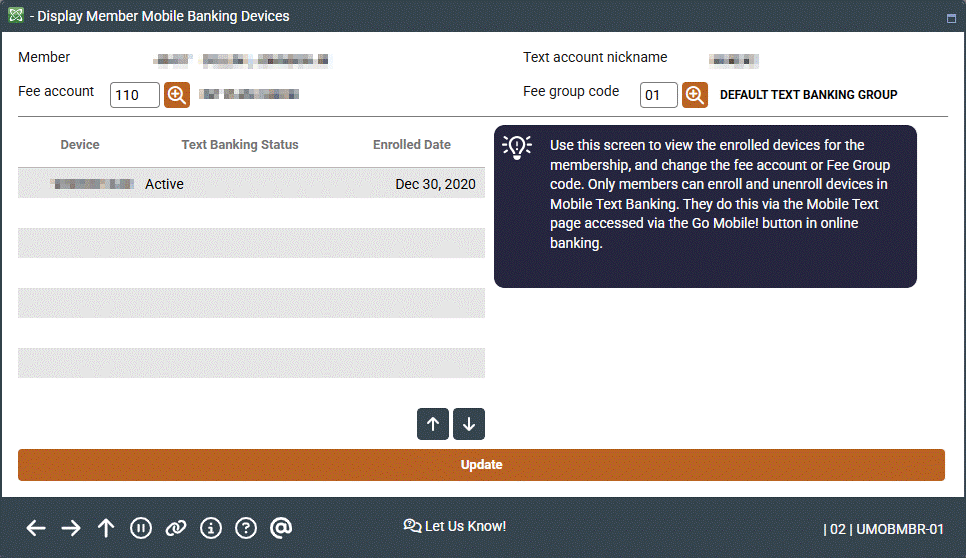Click the back arrow in bottom toolbar

tap(36, 528)
